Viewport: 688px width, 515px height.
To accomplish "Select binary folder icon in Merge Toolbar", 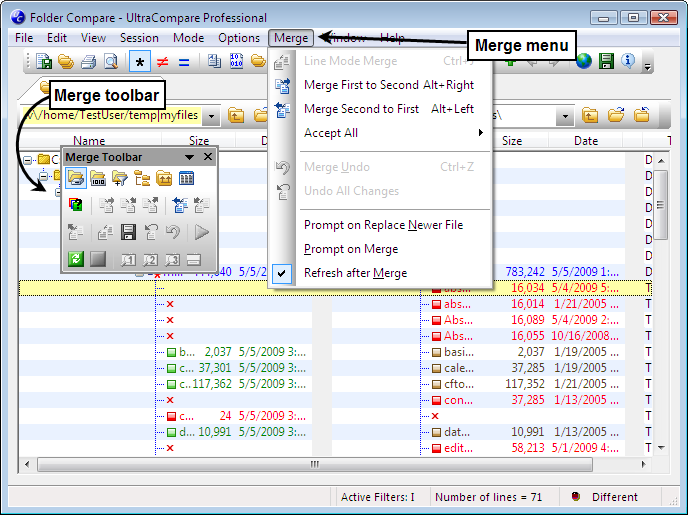I will (x=98, y=179).
